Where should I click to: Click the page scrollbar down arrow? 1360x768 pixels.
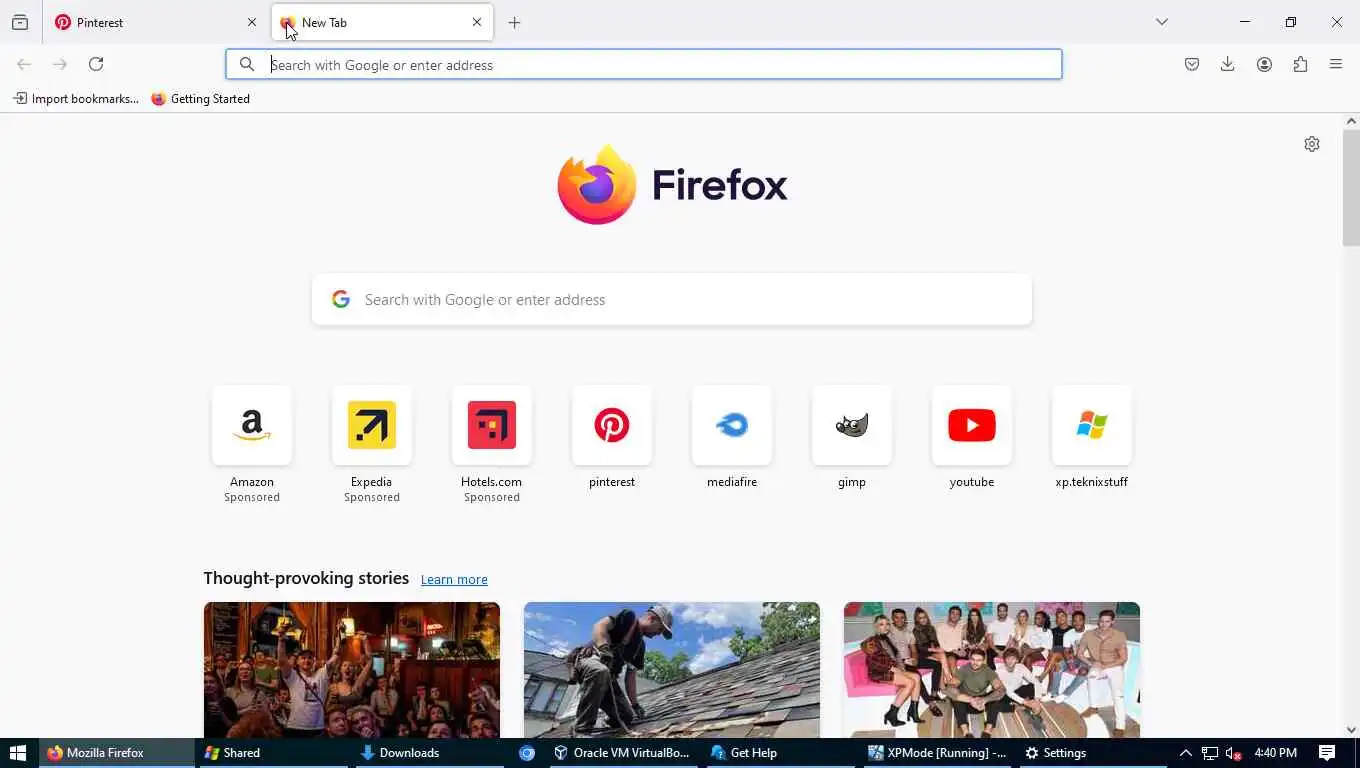(x=1351, y=730)
